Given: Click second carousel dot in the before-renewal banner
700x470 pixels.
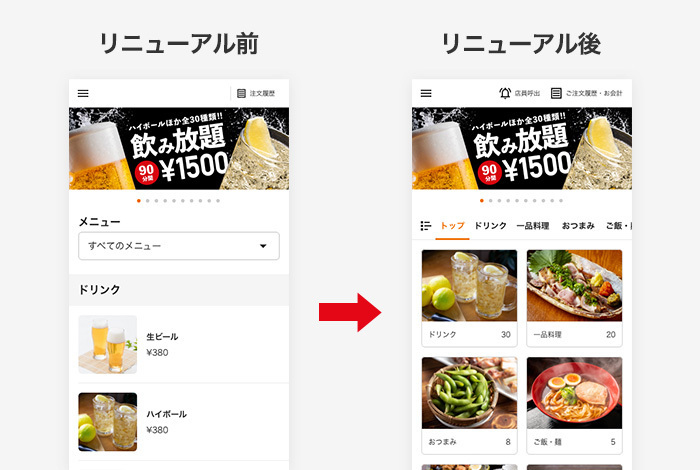Looking at the screenshot, I should (x=148, y=201).
